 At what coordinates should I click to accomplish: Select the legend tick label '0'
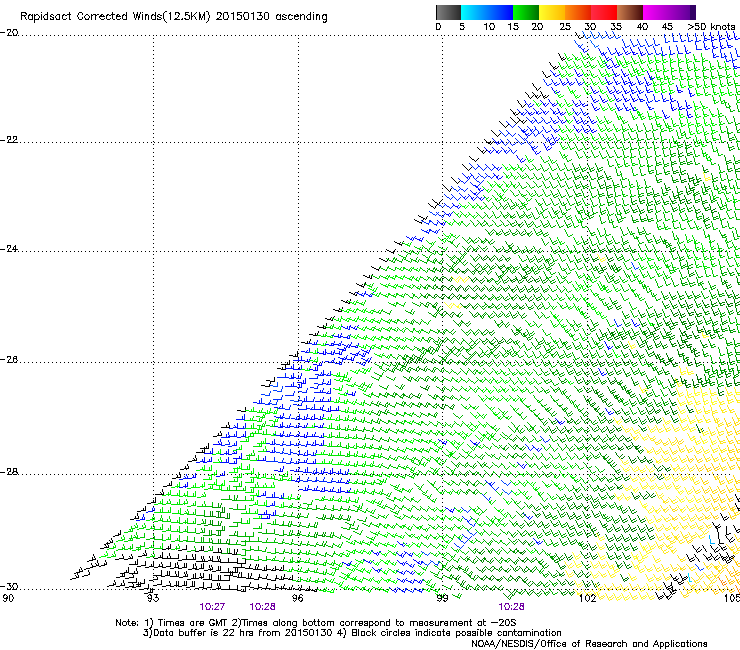438,27
